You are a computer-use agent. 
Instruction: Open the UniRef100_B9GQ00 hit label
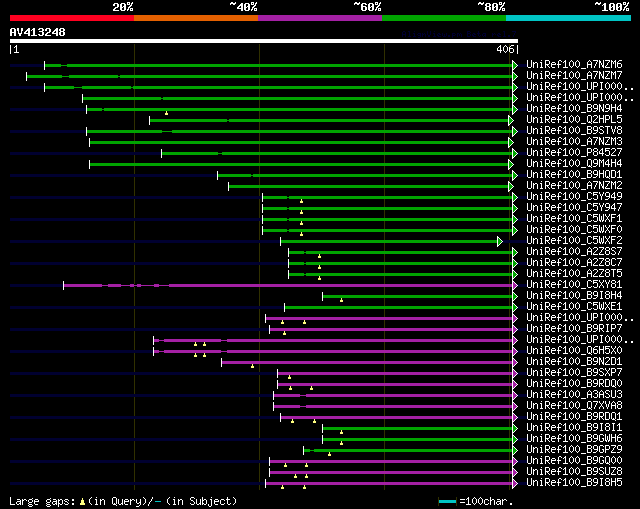[x=574, y=461]
